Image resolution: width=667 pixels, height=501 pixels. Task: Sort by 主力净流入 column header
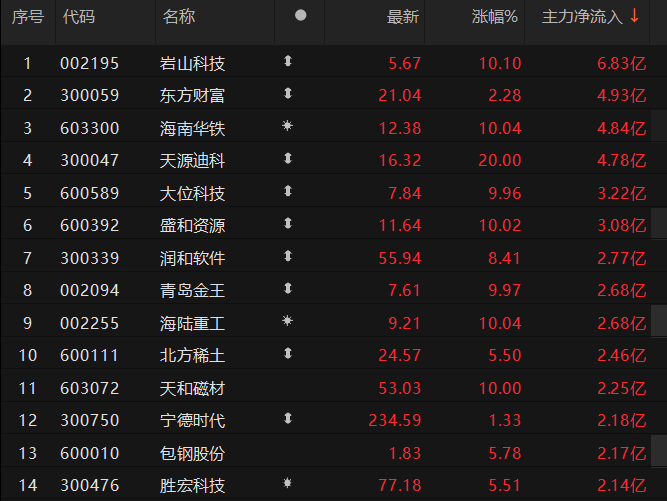(582, 17)
